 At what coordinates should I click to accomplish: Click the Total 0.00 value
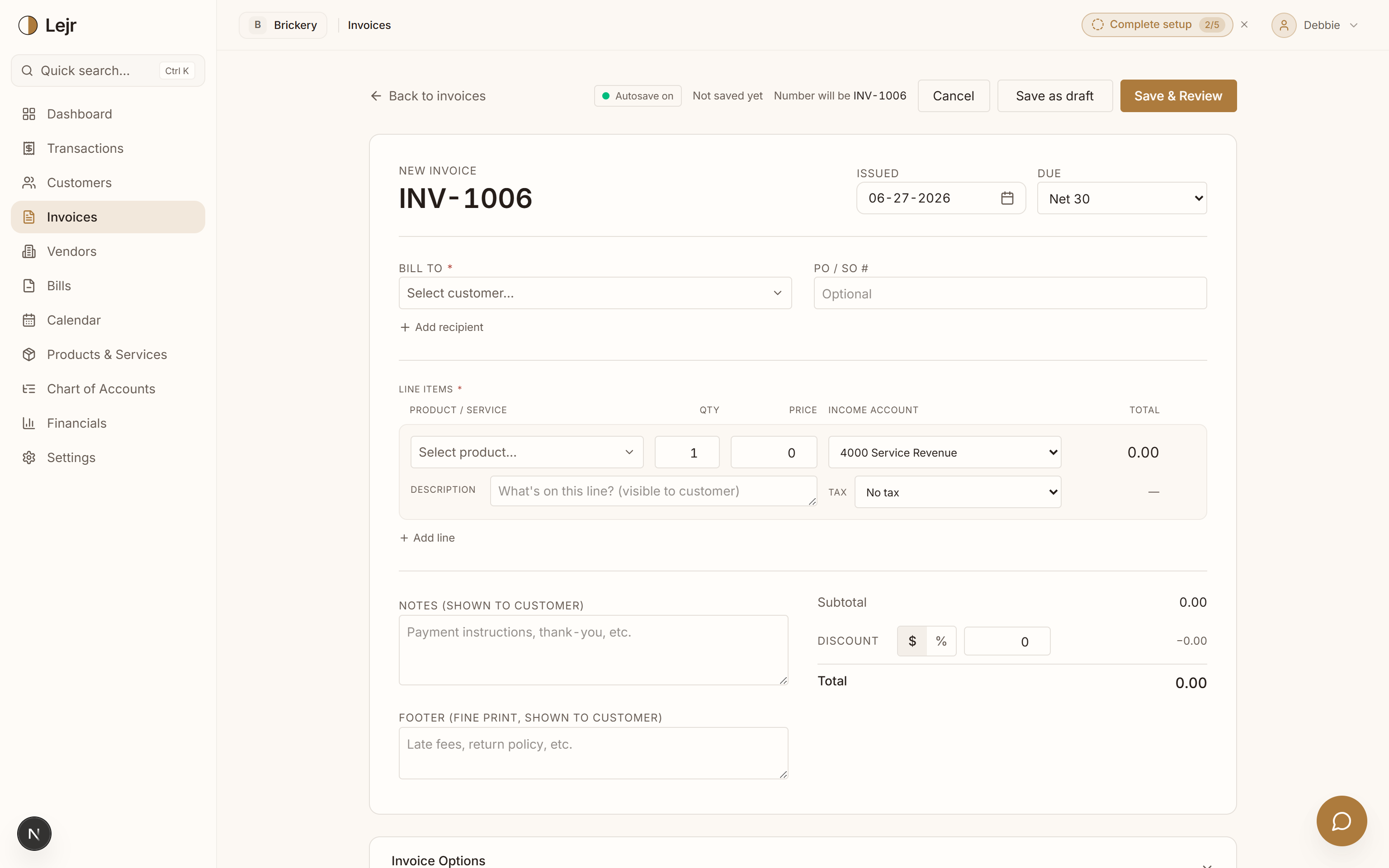click(x=1191, y=683)
